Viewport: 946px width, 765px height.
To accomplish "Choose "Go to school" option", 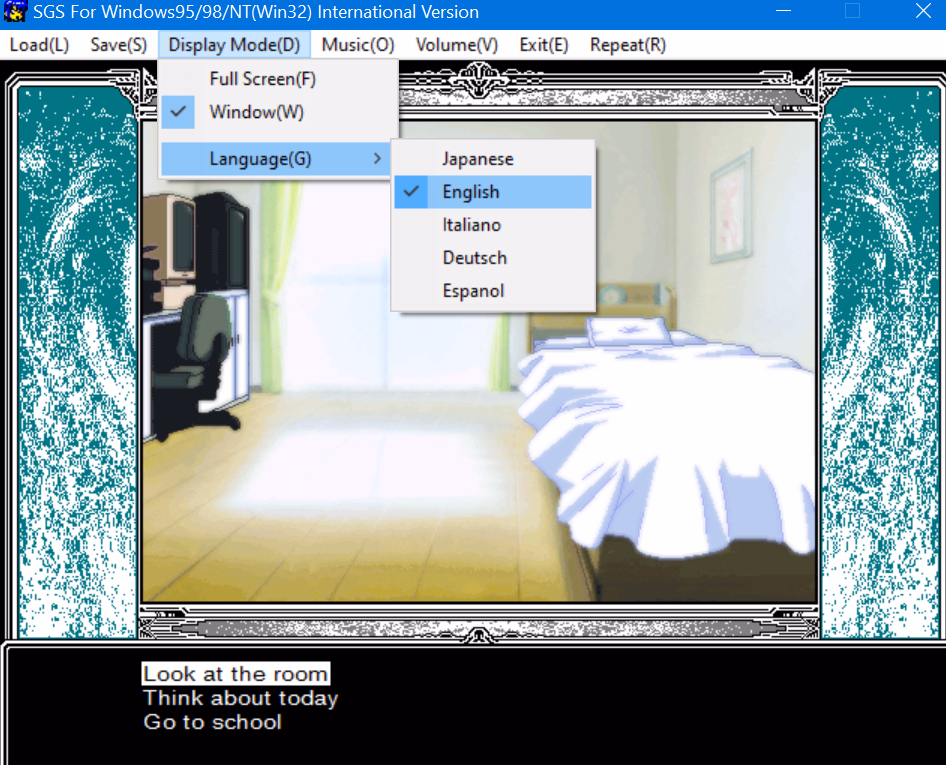I will point(212,722).
